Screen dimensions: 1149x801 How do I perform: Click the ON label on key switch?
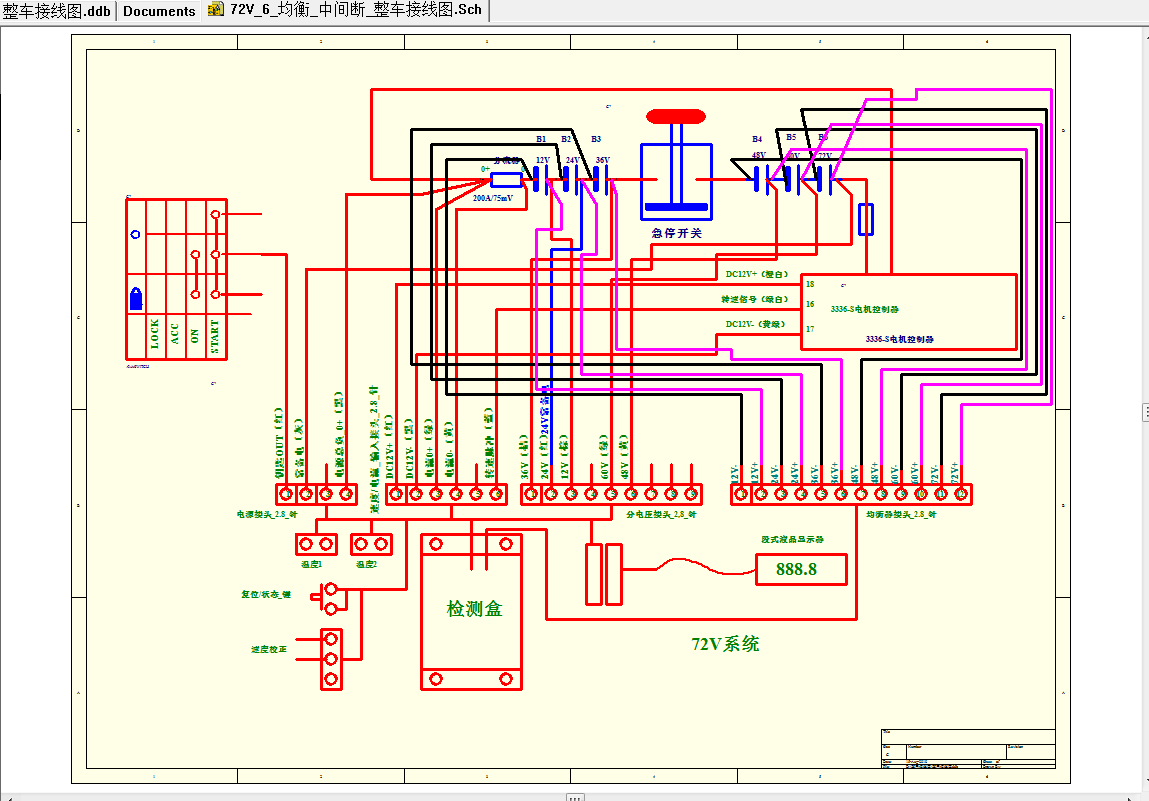194,336
